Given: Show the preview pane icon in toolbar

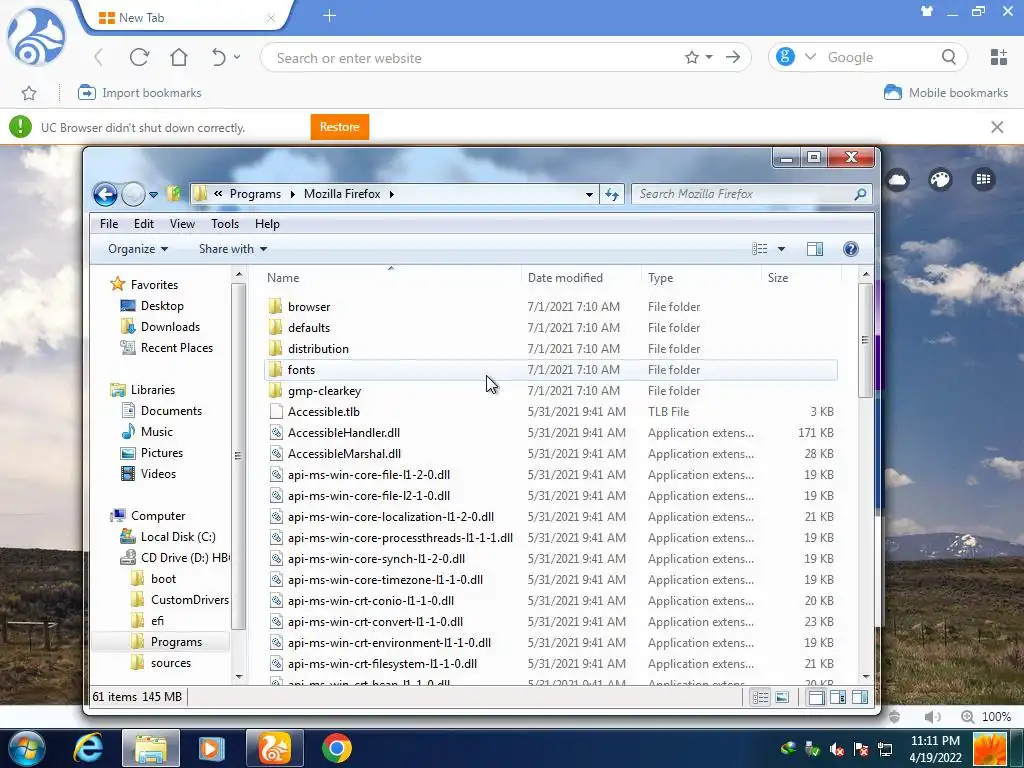Looking at the screenshot, I should click(814, 249).
